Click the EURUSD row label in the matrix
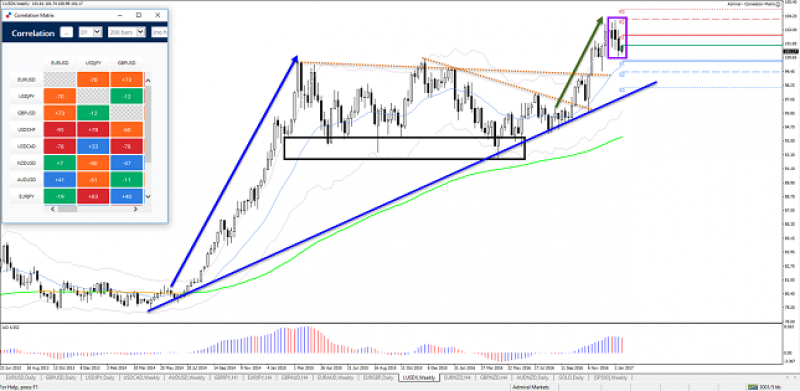This screenshot has width=800, height=391. point(26,80)
